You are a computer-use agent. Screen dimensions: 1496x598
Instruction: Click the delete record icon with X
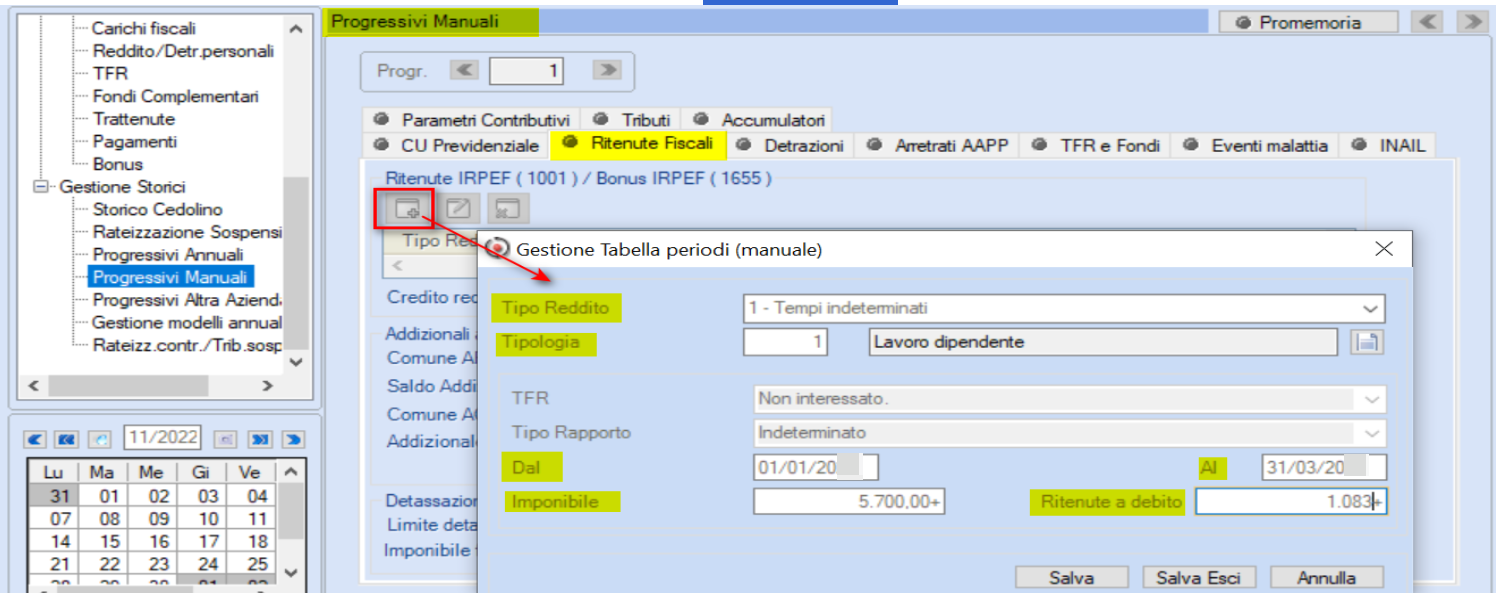[x=508, y=208]
